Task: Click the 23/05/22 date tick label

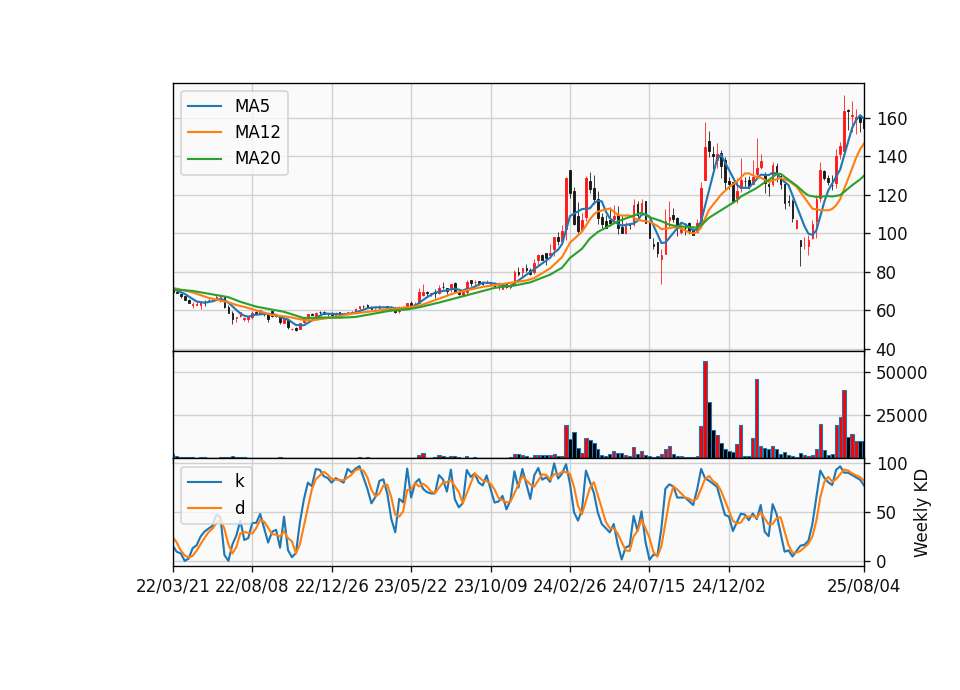Action: point(411,586)
